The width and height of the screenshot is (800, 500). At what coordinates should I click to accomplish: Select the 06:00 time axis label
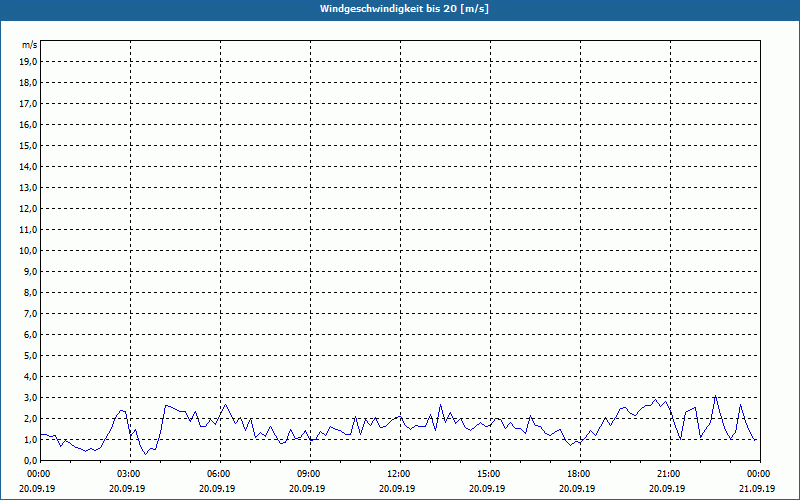point(219,474)
